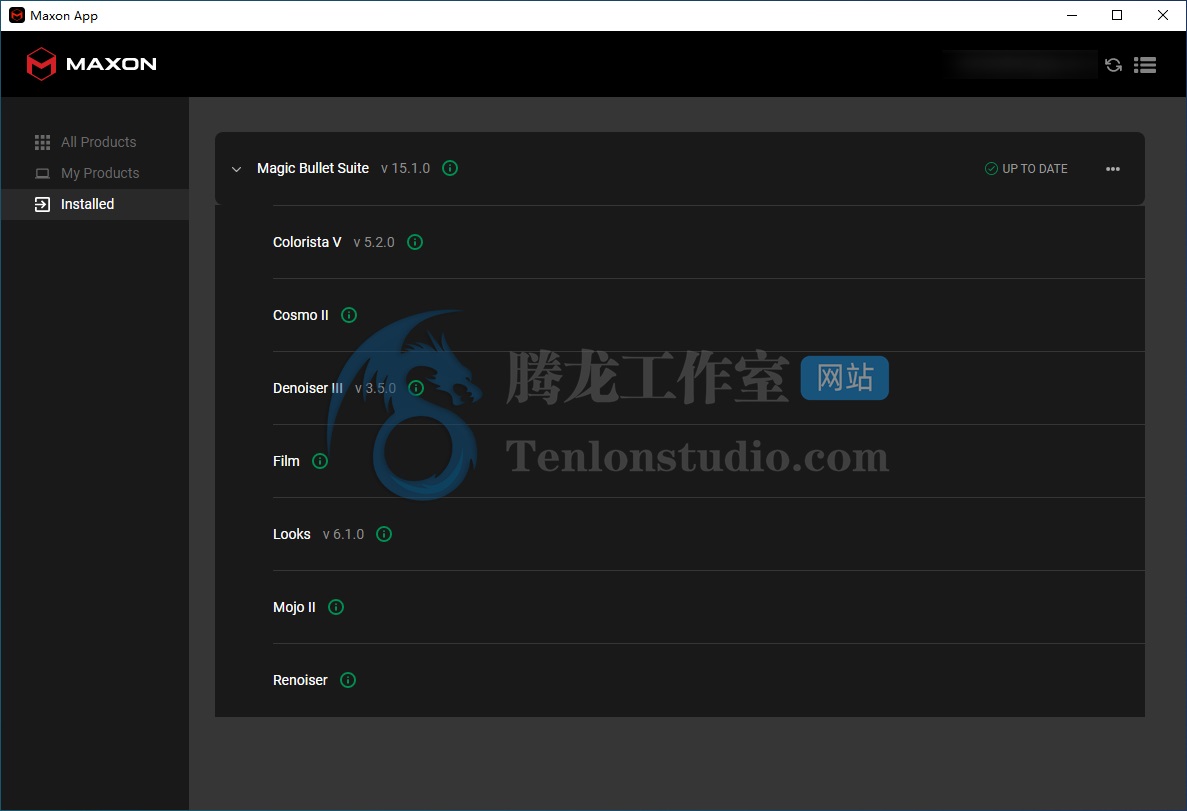Open the list menu icon in the header
The image size is (1187, 811).
pyautogui.click(x=1145, y=65)
